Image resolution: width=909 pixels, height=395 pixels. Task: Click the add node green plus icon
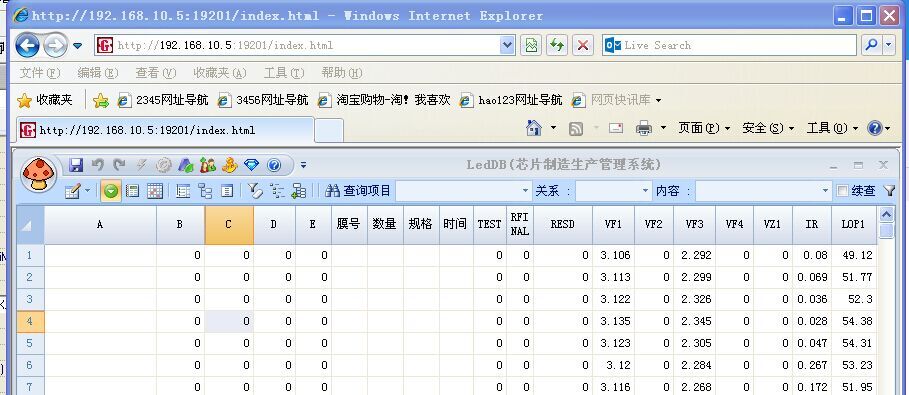(x=299, y=191)
